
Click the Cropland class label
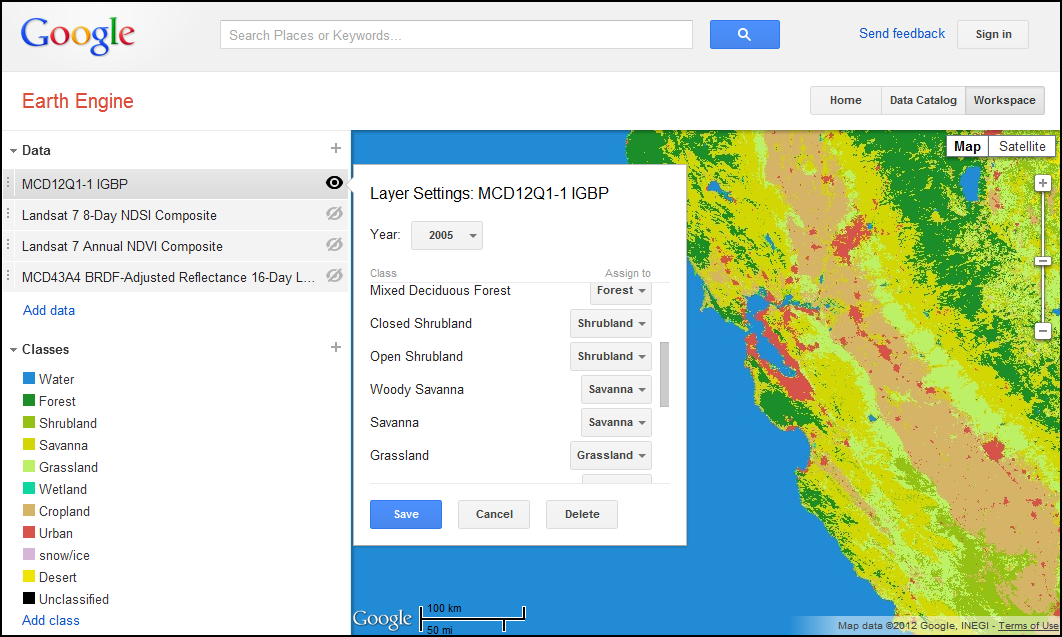[64, 511]
